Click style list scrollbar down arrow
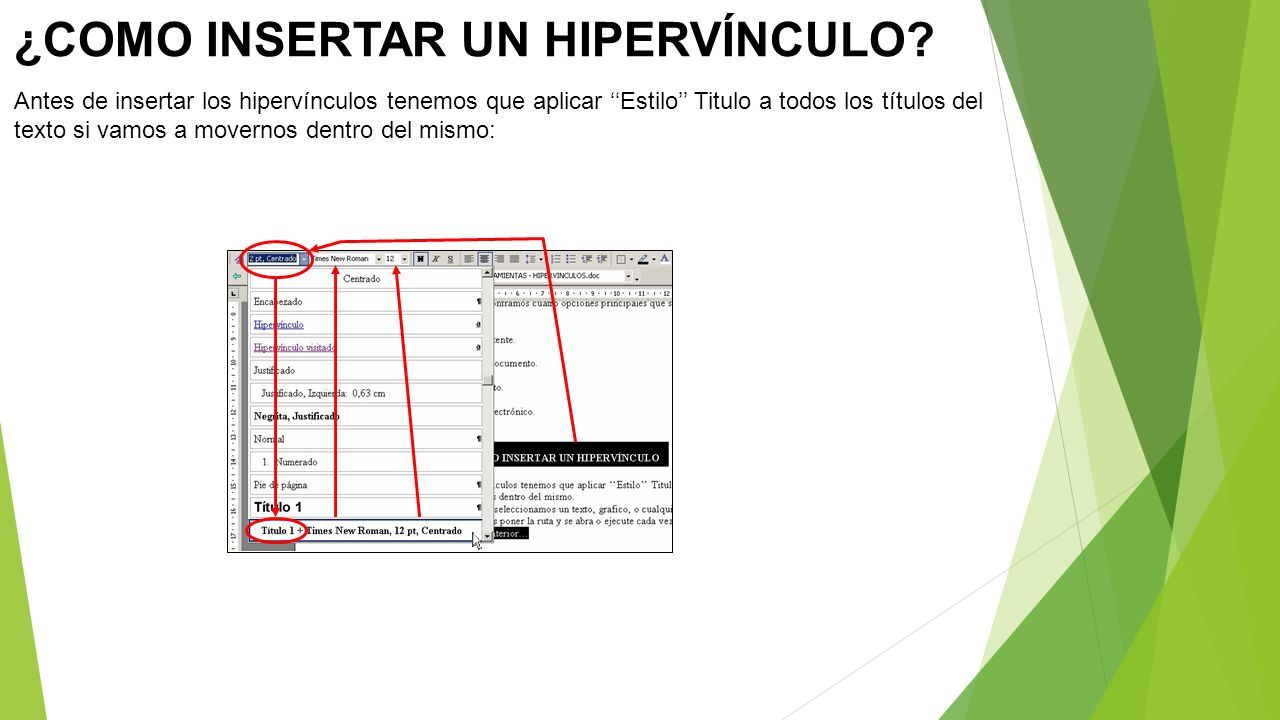The height and width of the screenshot is (720, 1280). (x=488, y=537)
